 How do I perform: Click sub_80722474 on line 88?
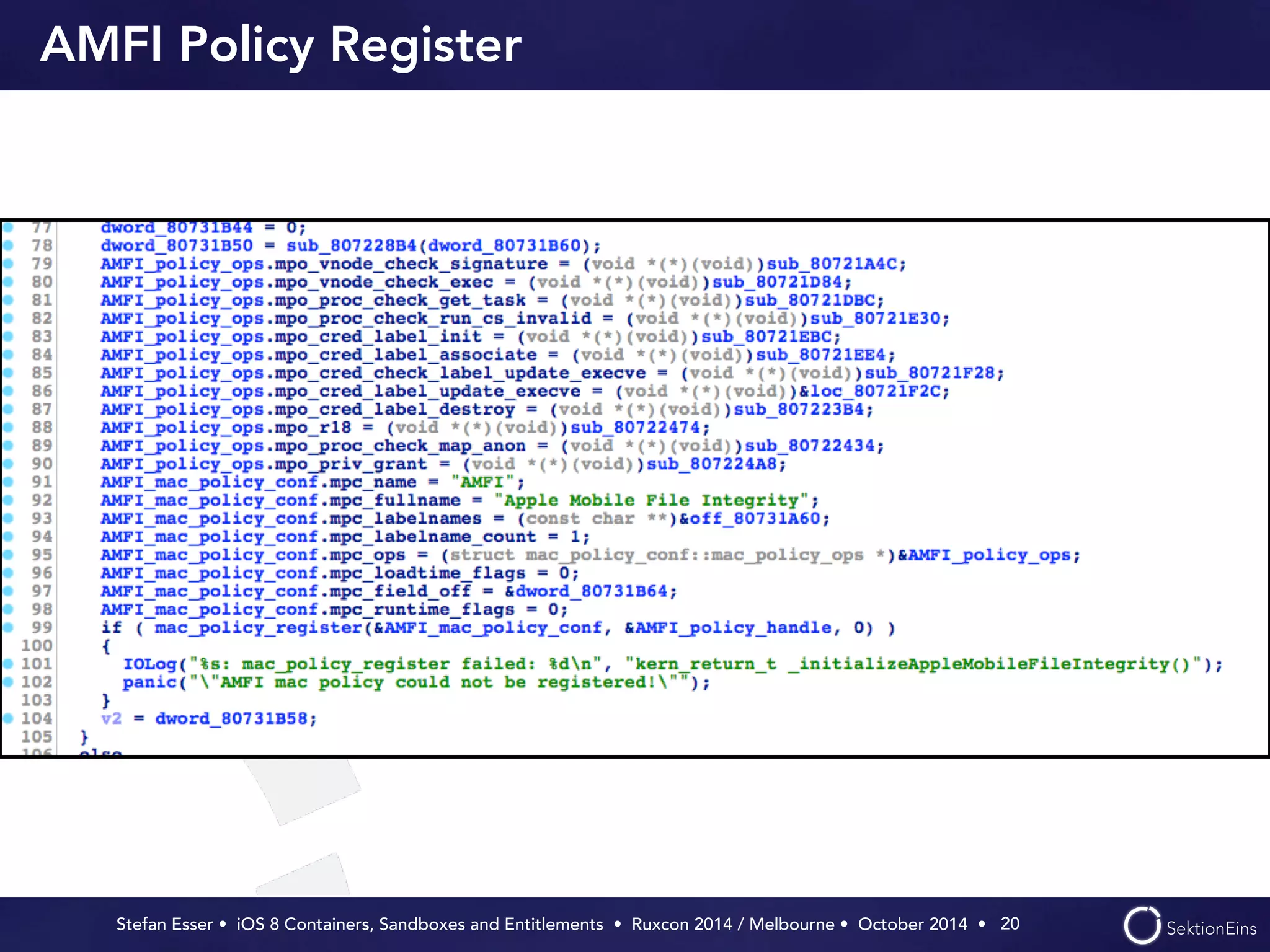point(636,428)
